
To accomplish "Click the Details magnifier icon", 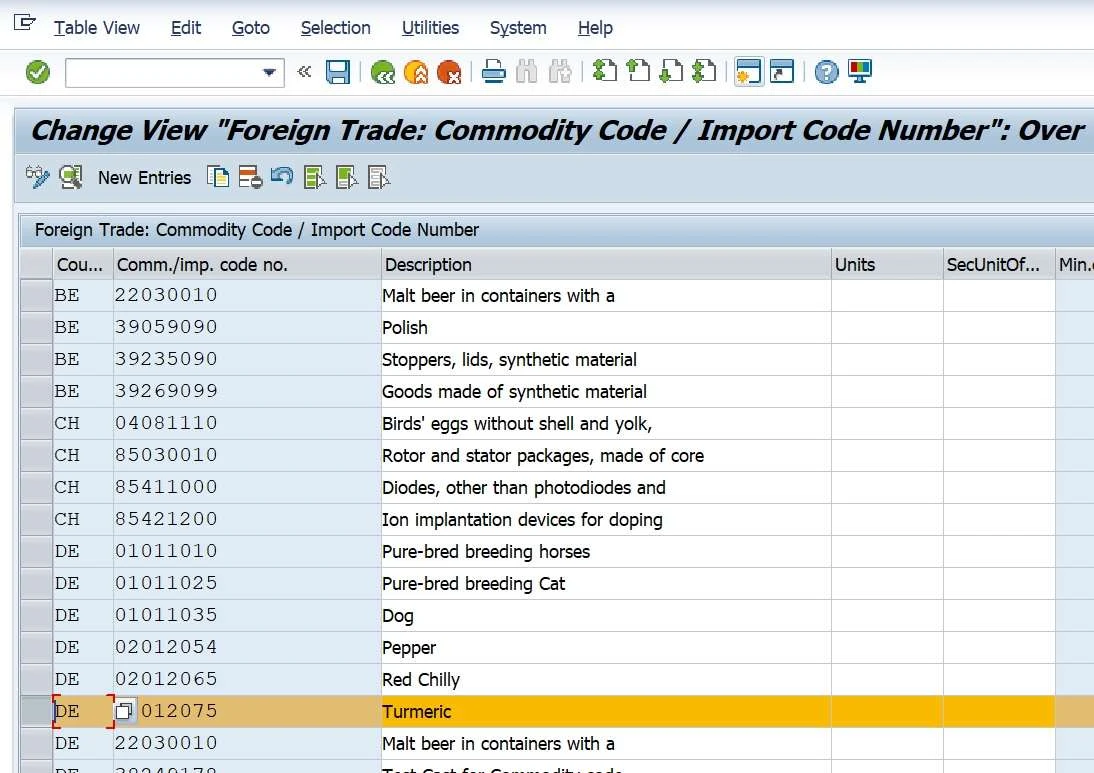I will [70, 177].
